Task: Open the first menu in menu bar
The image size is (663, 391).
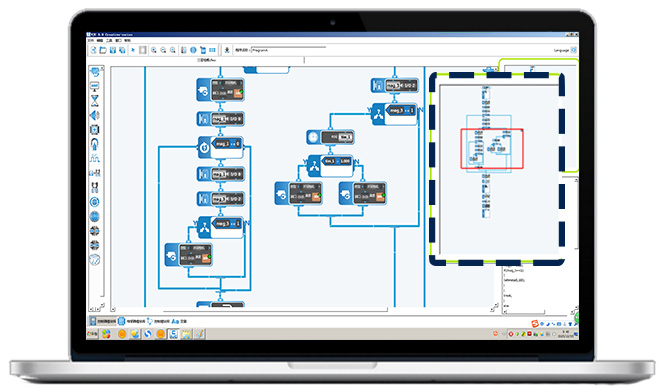Action: coord(91,40)
